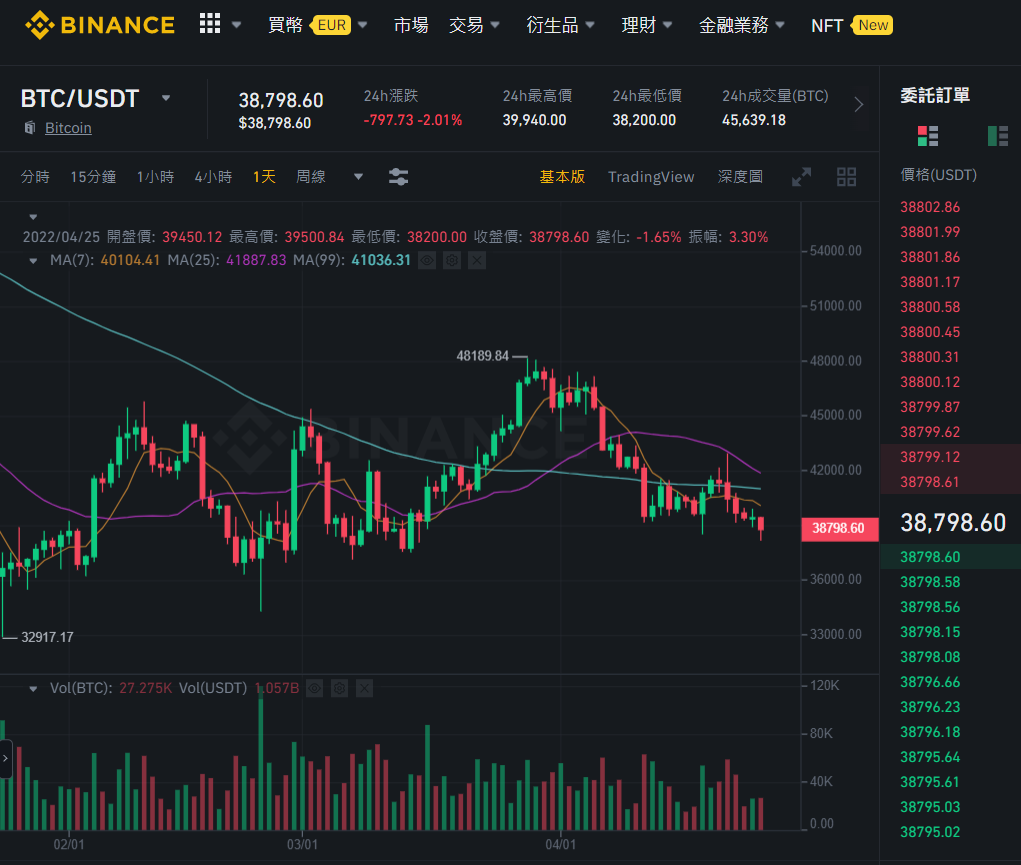Open the apps grid menu icon
Screen dimensions: 1021x865
tap(210, 24)
